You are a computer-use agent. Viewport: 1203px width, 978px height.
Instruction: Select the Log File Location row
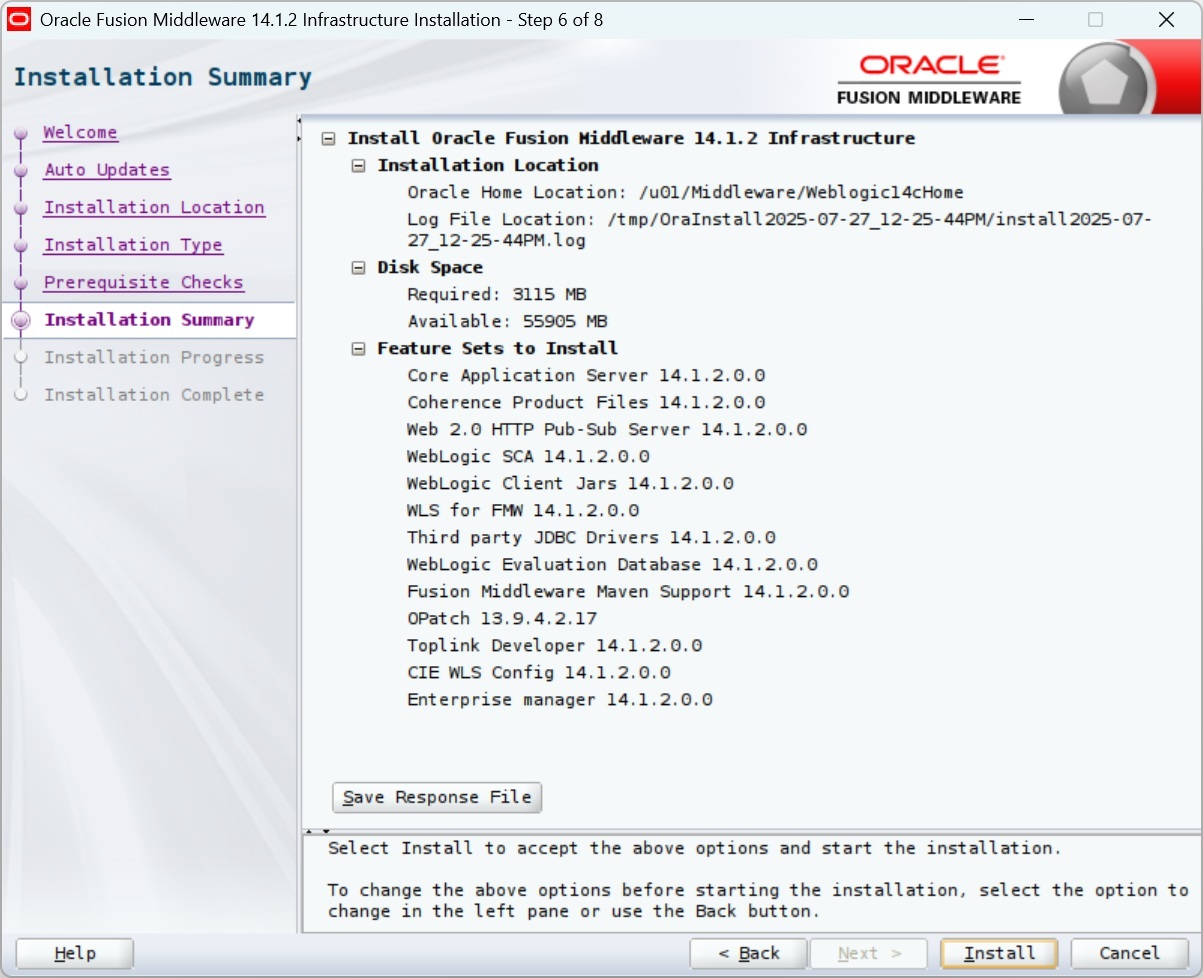779,230
